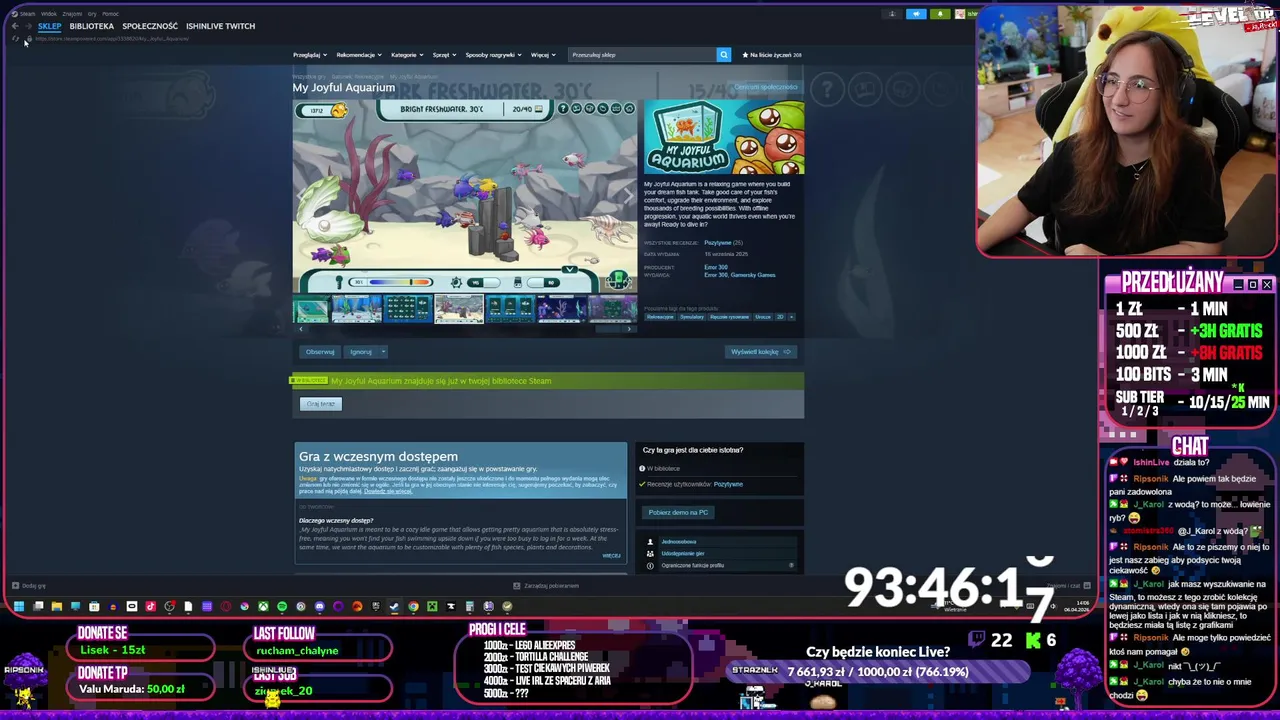This screenshot has width=1280, height=720.
Task: Click Pobierz demo na PC button
Action: click(678, 512)
